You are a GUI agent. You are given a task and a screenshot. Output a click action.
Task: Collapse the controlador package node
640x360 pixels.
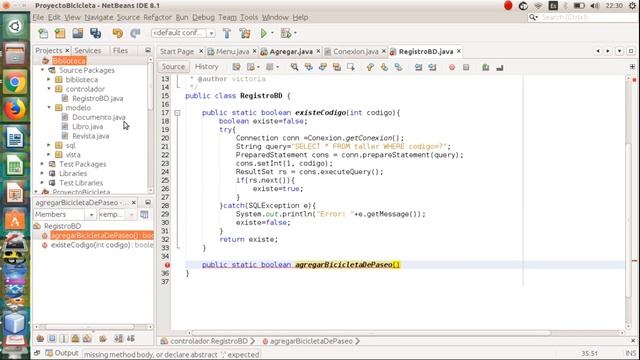point(49,89)
